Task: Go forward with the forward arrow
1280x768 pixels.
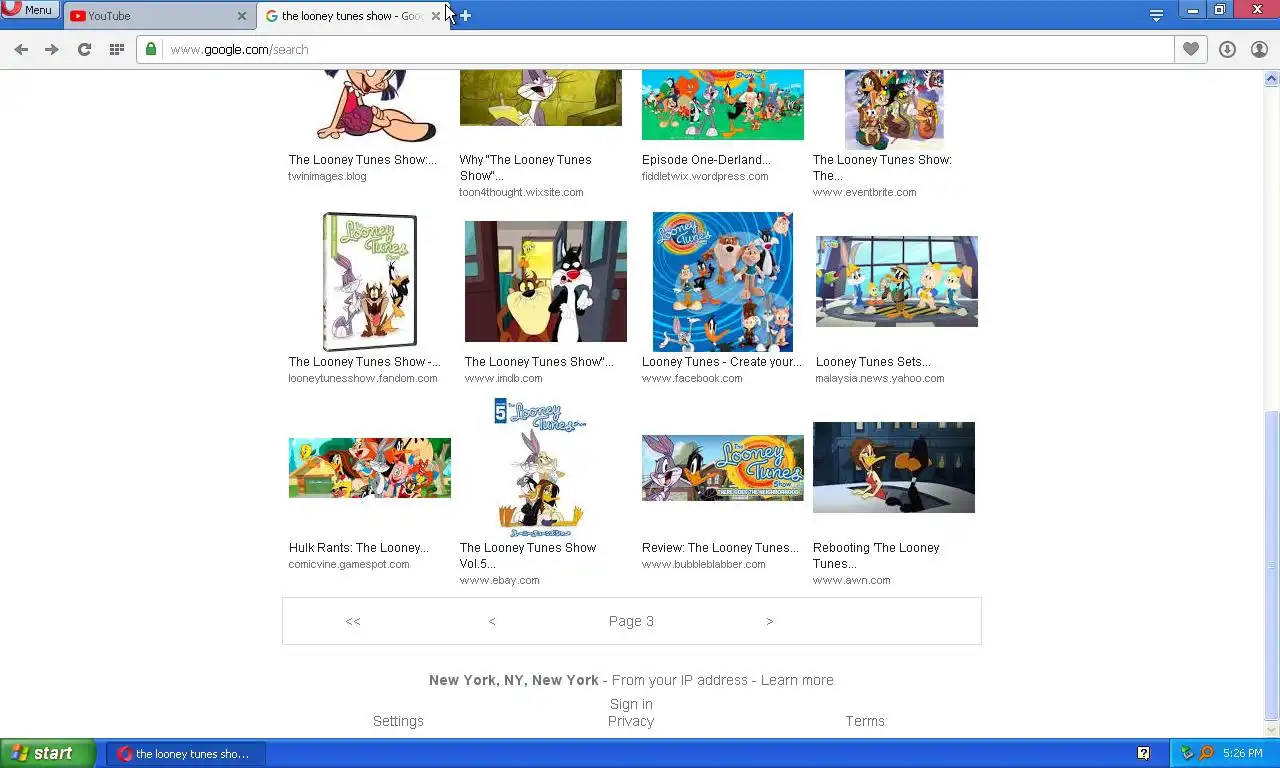Action: pos(52,49)
